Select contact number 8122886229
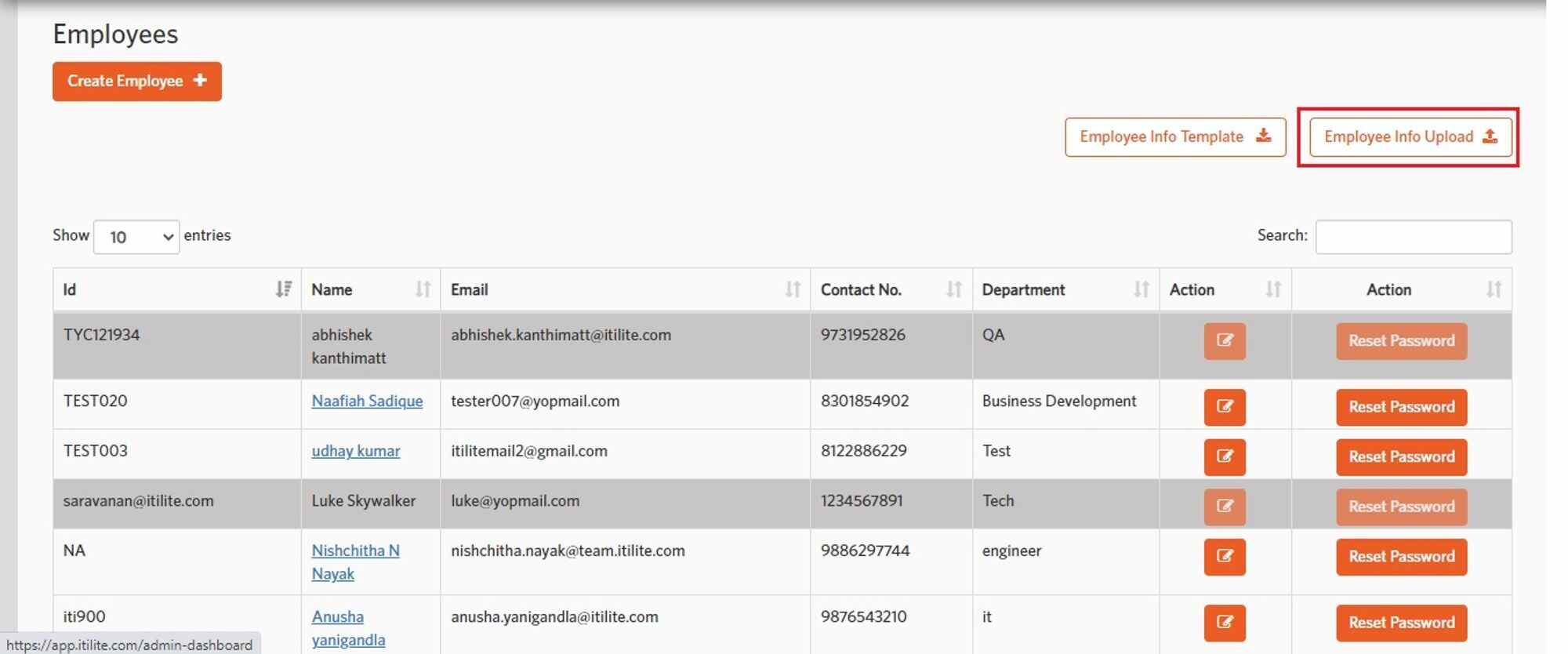The width and height of the screenshot is (1568, 654). coord(863,451)
